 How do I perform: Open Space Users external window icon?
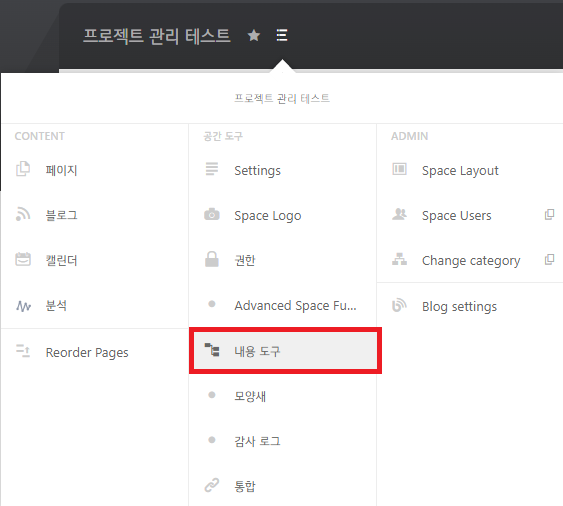(x=549, y=214)
